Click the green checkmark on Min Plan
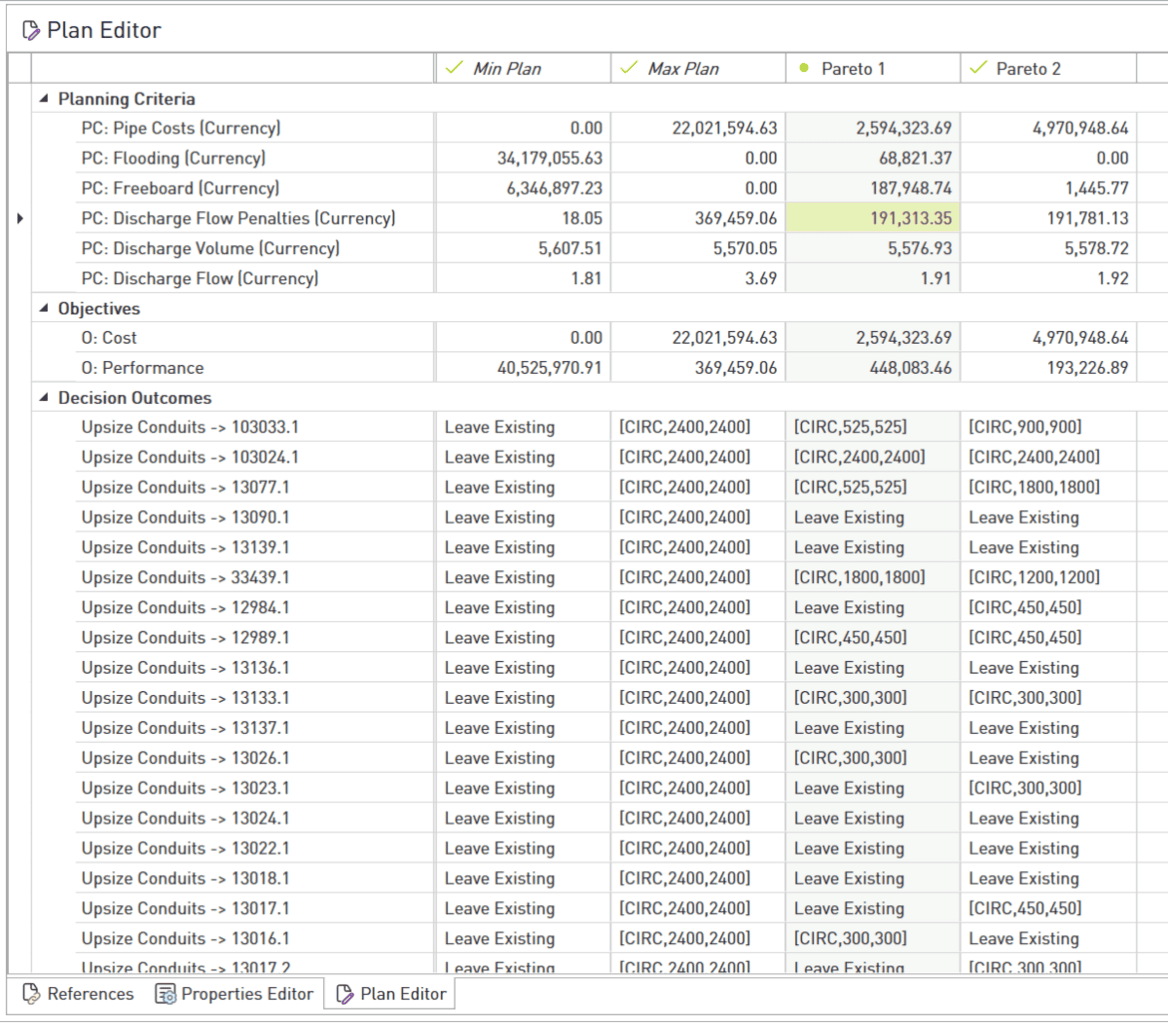The width and height of the screenshot is (1168, 1024). tap(454, 68)
